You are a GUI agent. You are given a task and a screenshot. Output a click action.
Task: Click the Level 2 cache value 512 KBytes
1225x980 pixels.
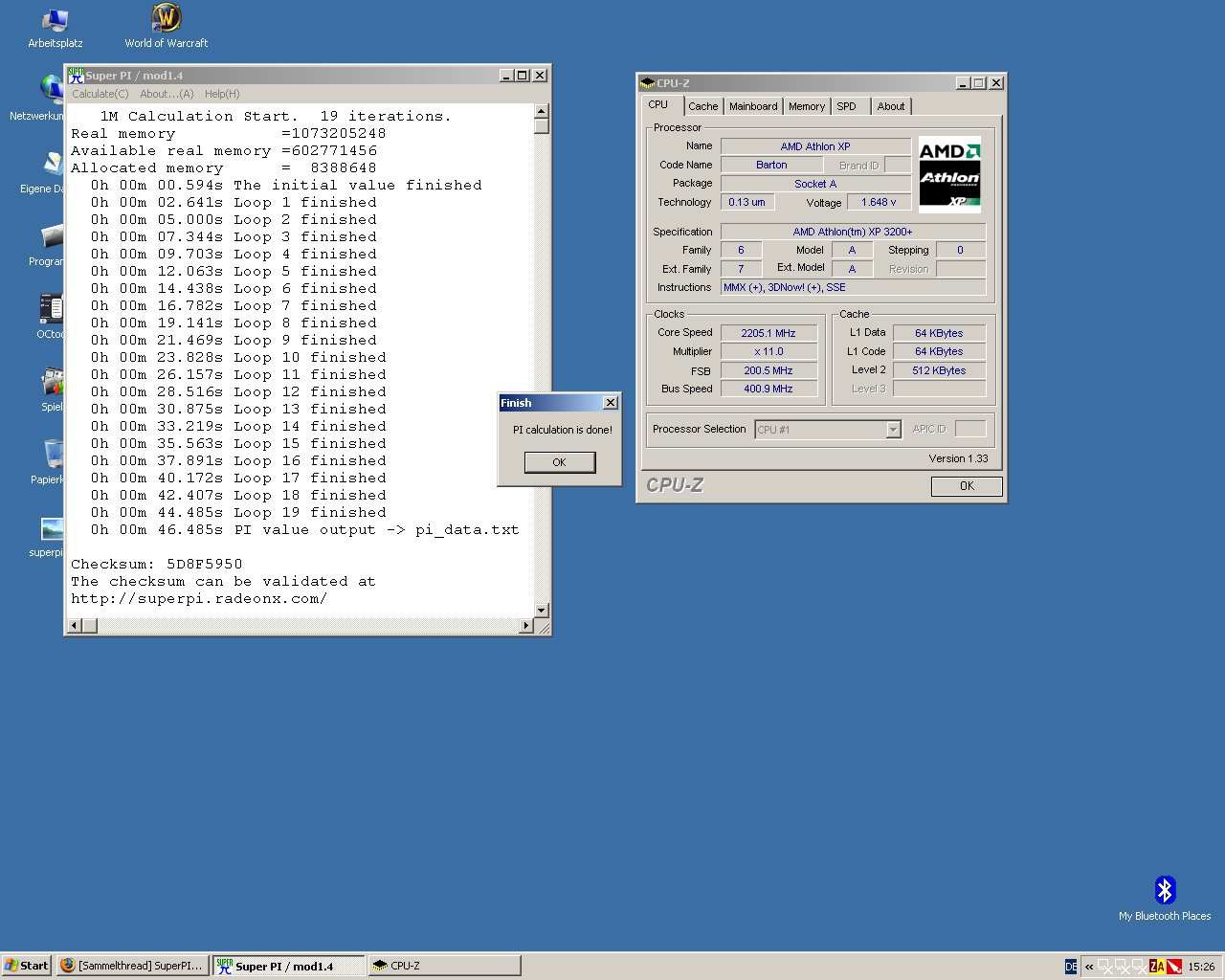tap(939, 370)
